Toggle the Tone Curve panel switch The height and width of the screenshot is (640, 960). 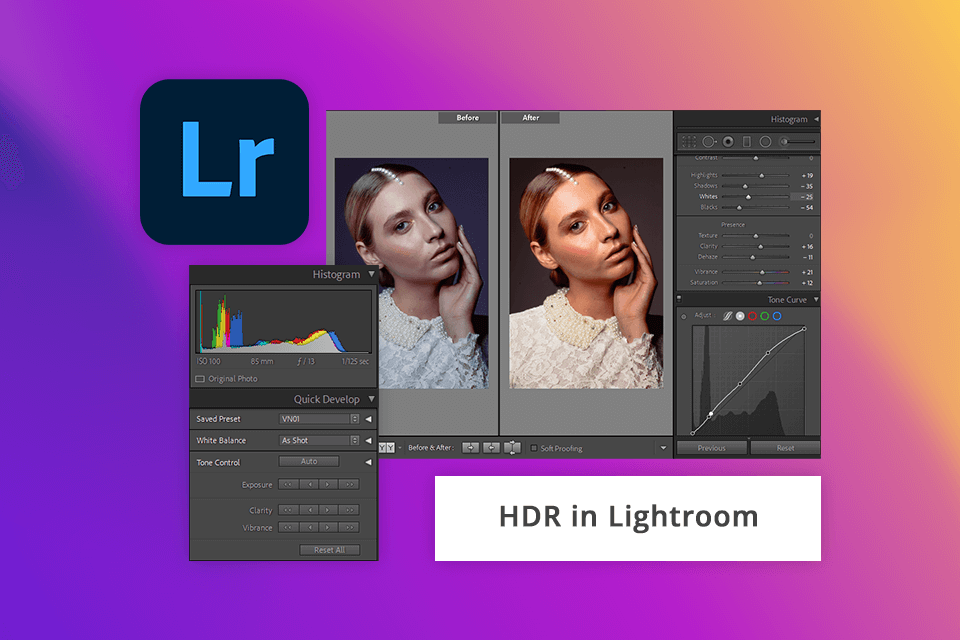pyautogui.click(x=679, y=299)
